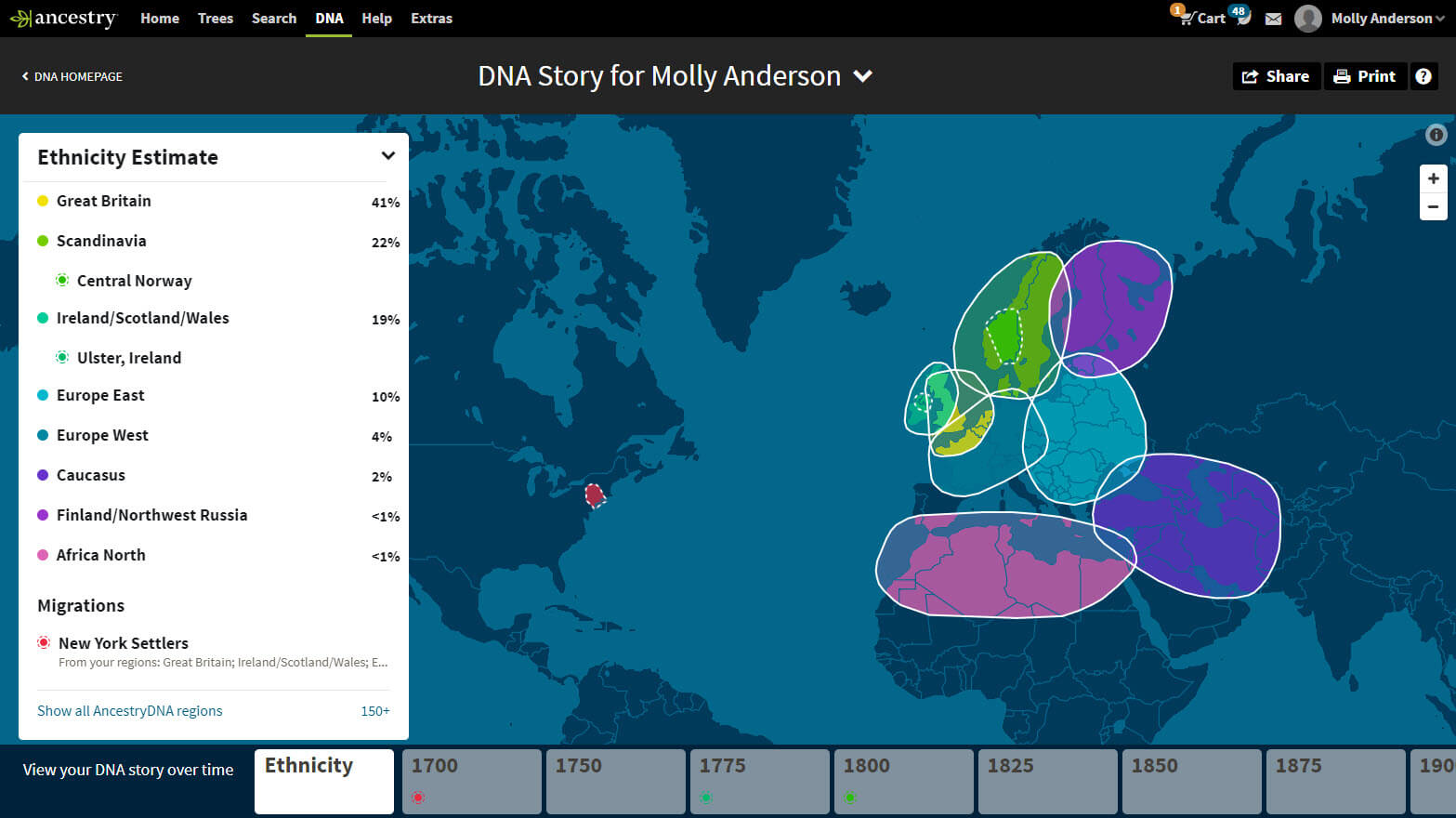Click the Central Norway region icon
This screenshot has height=818, width=1456.
[62, 280]
